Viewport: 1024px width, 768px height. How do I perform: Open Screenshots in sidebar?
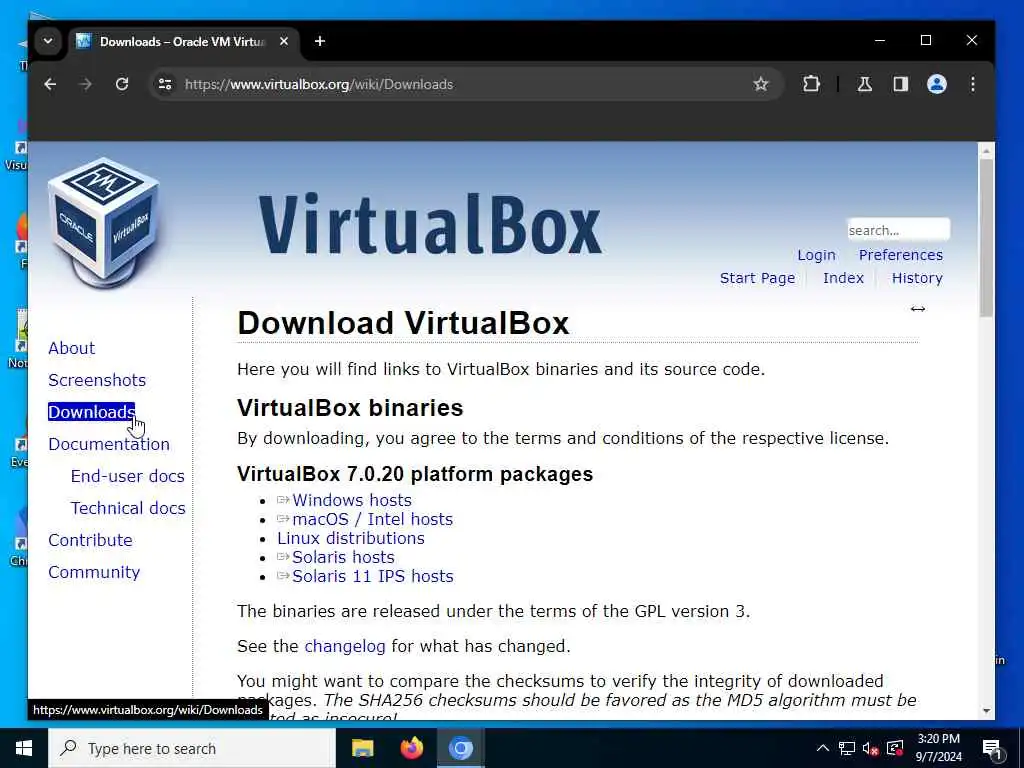[97, 380]
